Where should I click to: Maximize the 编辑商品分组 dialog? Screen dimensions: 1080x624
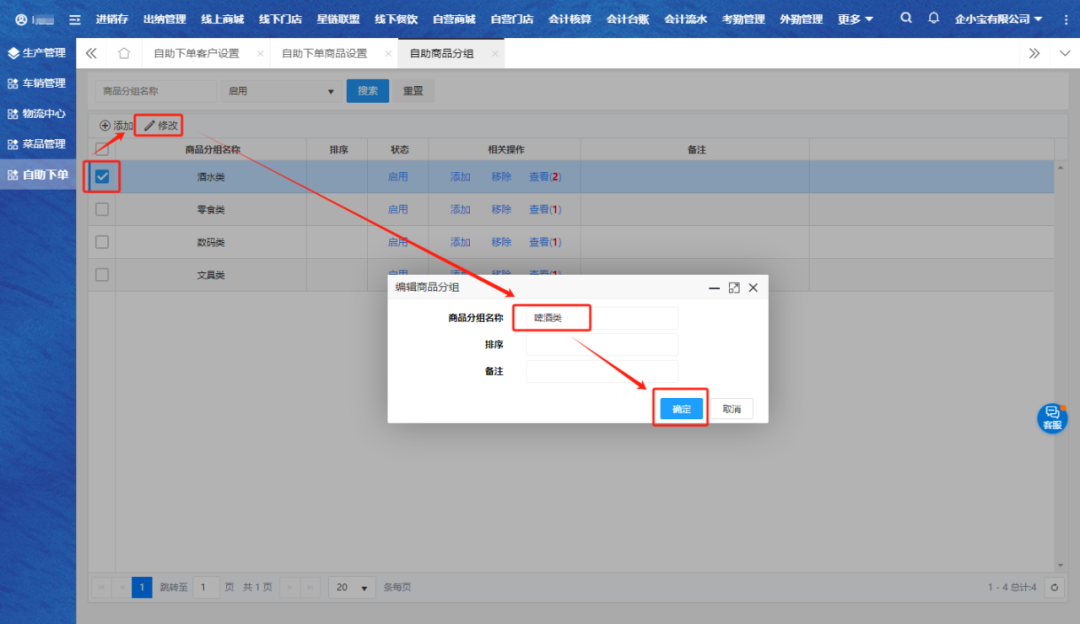(x=734, y=287)
